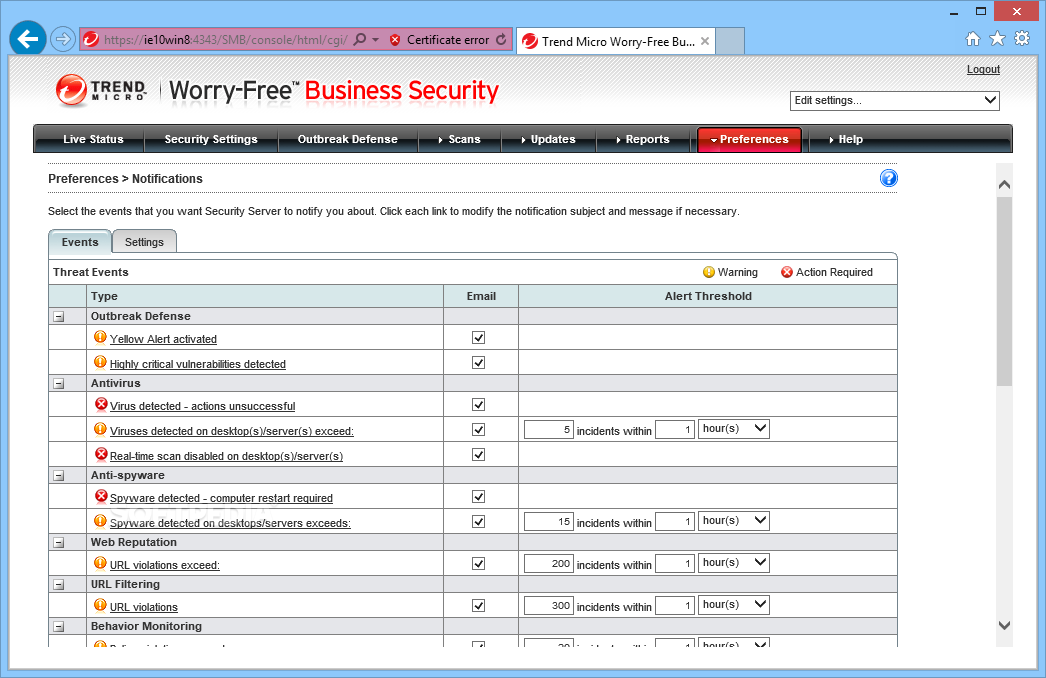This screenshot has height=678, width=1046.
Task: Collapse the Outbreak Defense group
Action: click(59, 317)
